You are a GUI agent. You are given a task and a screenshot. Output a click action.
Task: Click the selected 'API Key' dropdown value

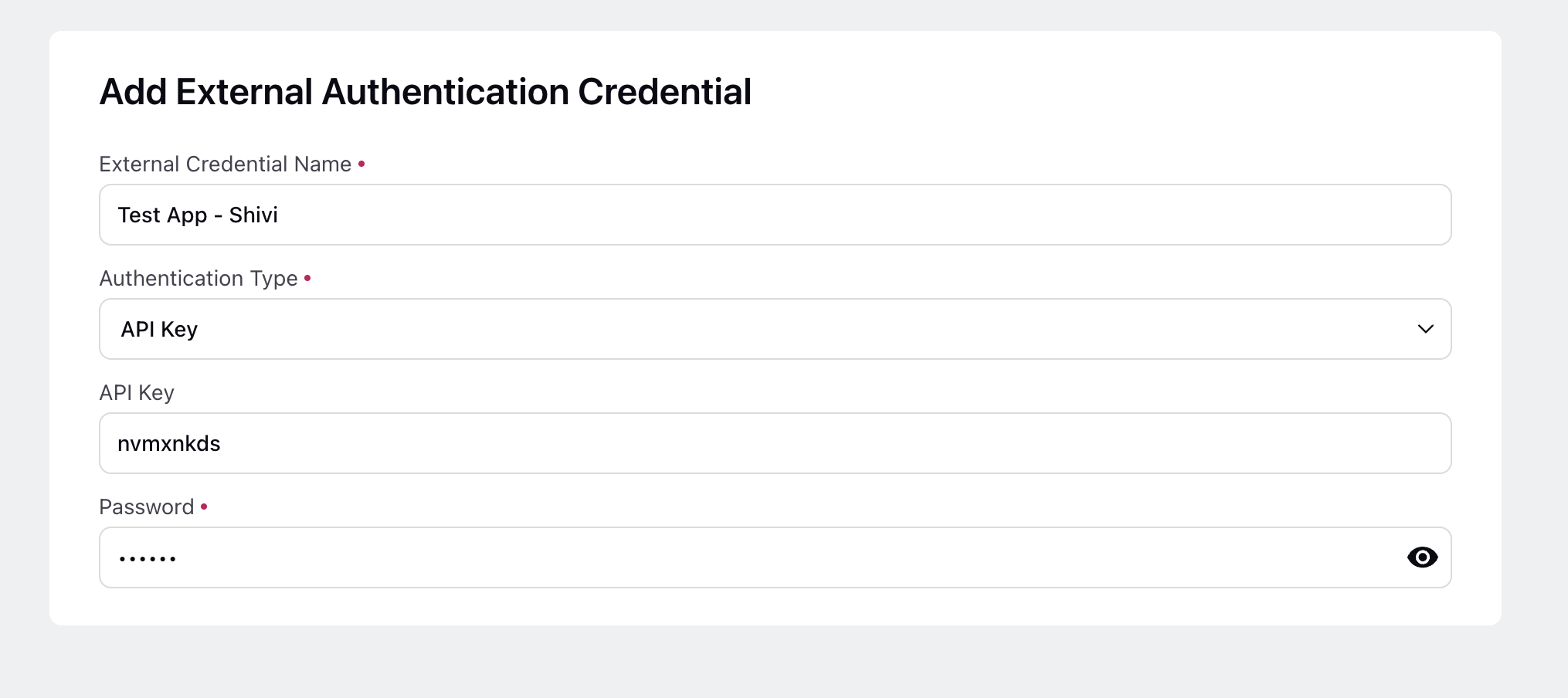[x=159, y=330]
